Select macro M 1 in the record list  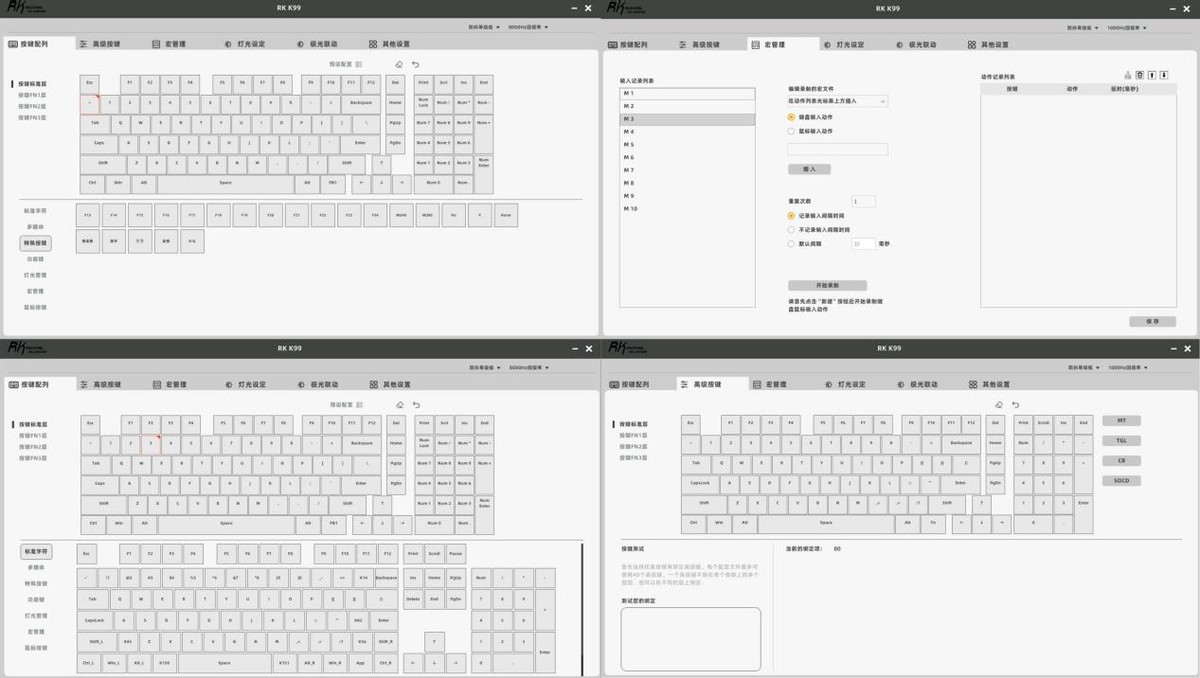click(687, 93)
